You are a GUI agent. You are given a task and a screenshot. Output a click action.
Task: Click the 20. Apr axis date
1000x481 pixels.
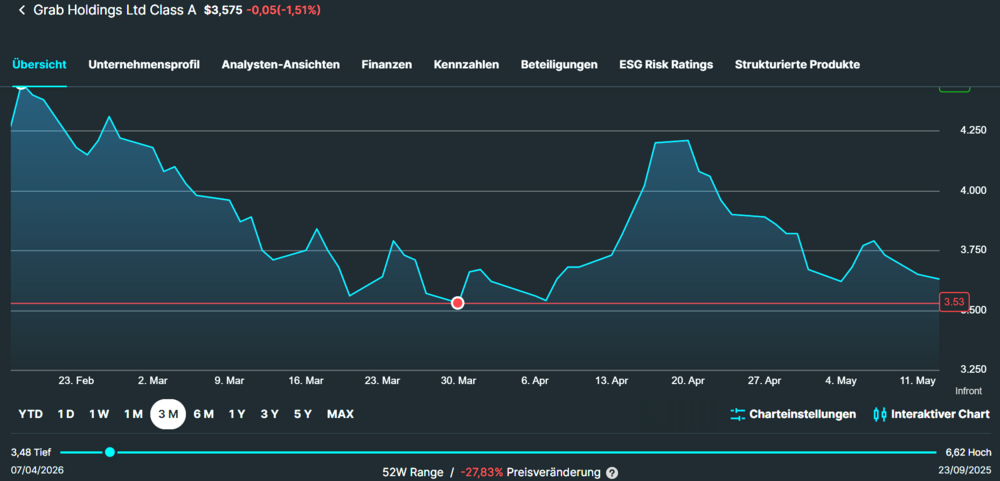688,380
